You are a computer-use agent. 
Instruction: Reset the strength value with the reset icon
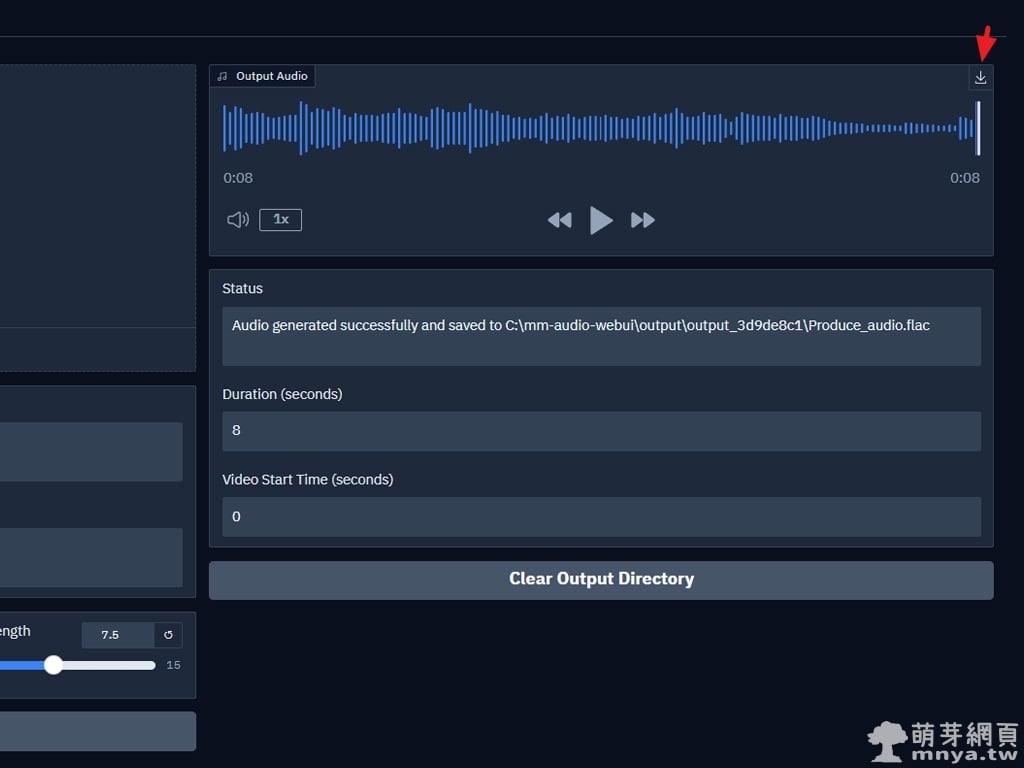(168, 635)
